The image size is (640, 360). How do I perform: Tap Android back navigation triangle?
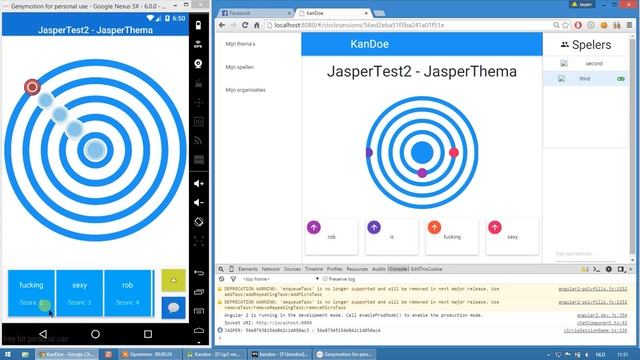click(x=43, y=334)
